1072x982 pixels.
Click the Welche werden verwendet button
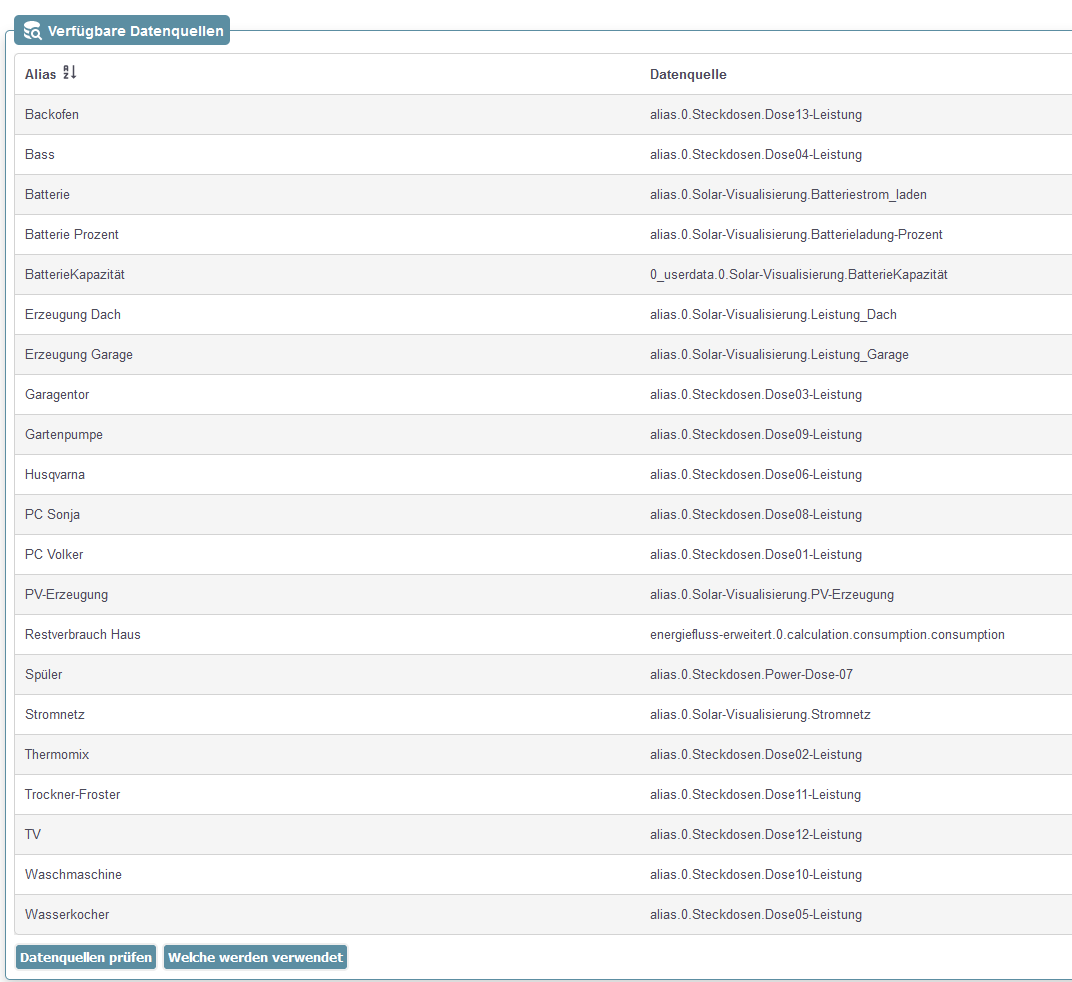[256, 957]
